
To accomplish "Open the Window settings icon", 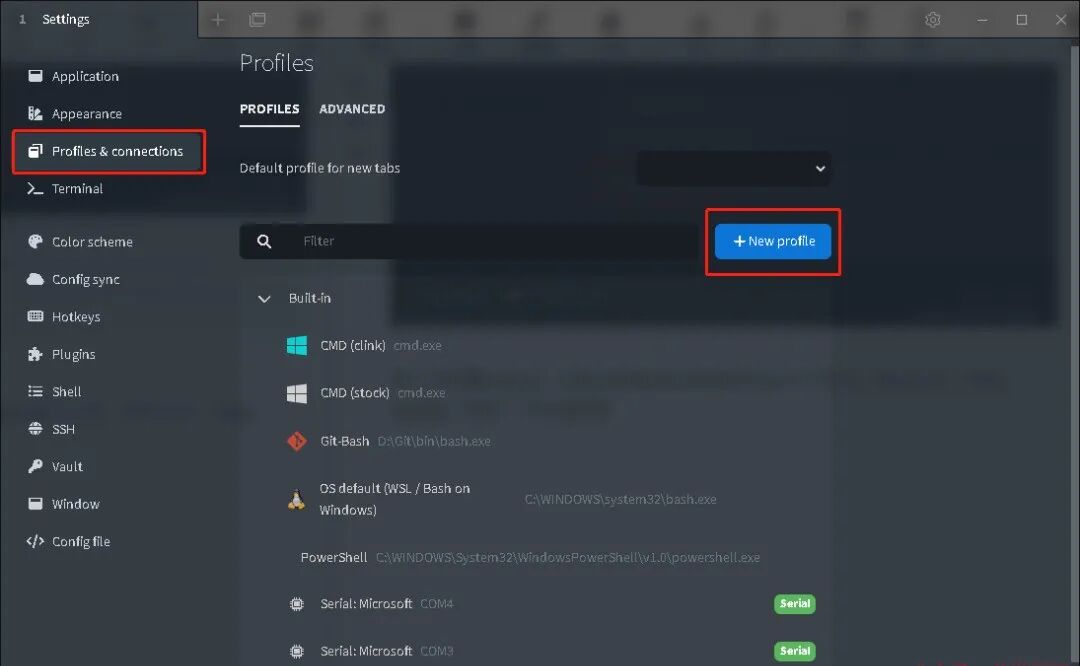I will click(x=35, y=503).
